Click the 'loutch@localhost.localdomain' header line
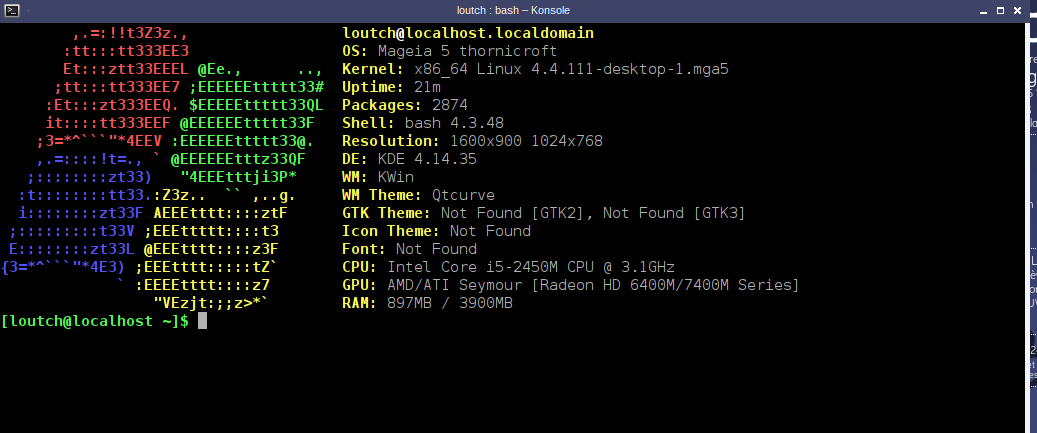 click(x=468, y=33)
